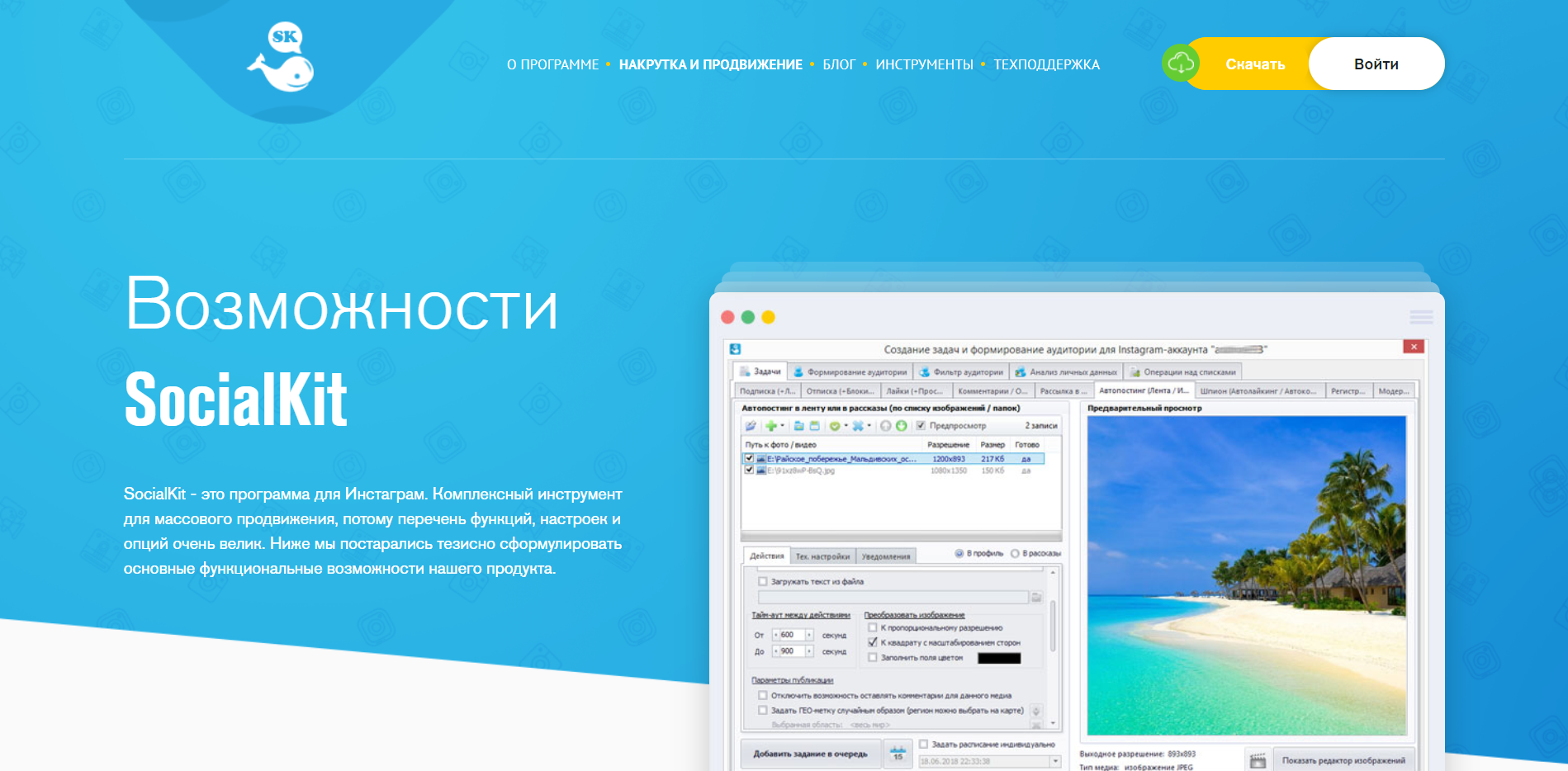Click the app icon in the dialog title bar
This screenshot has height=771, width=1568.
(x=736, y=349)
